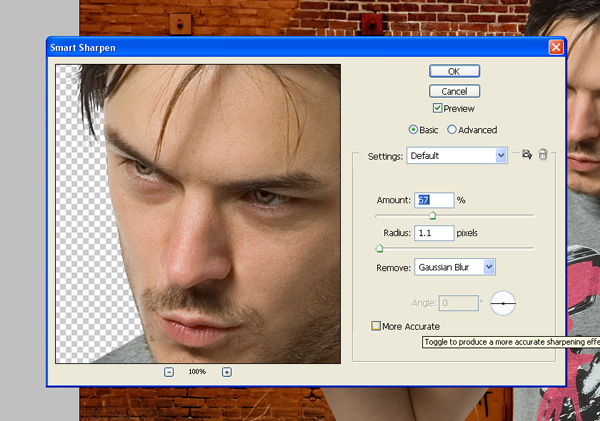Click the Radius pixels field
The width and height of the screenshot is (600, 421).
(x=434, y=233)
